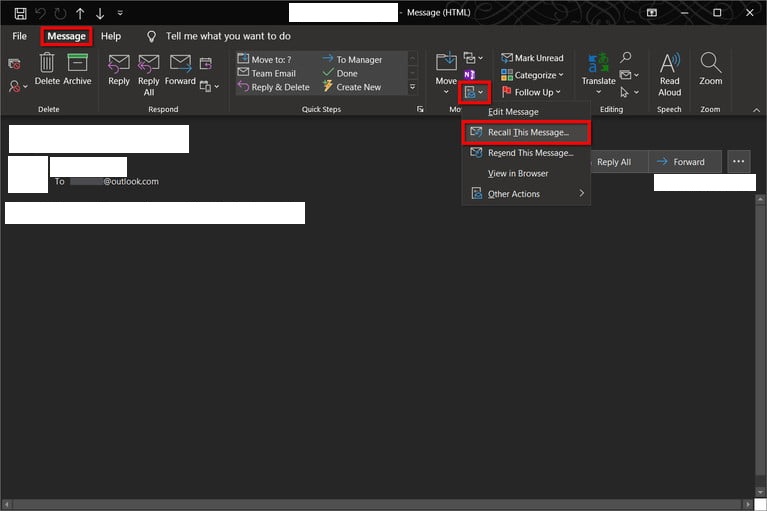Image resolution: width=767 pixels, height=512 pixels.
Task: Click Forward in the Respond group
Action: point(180,70)
